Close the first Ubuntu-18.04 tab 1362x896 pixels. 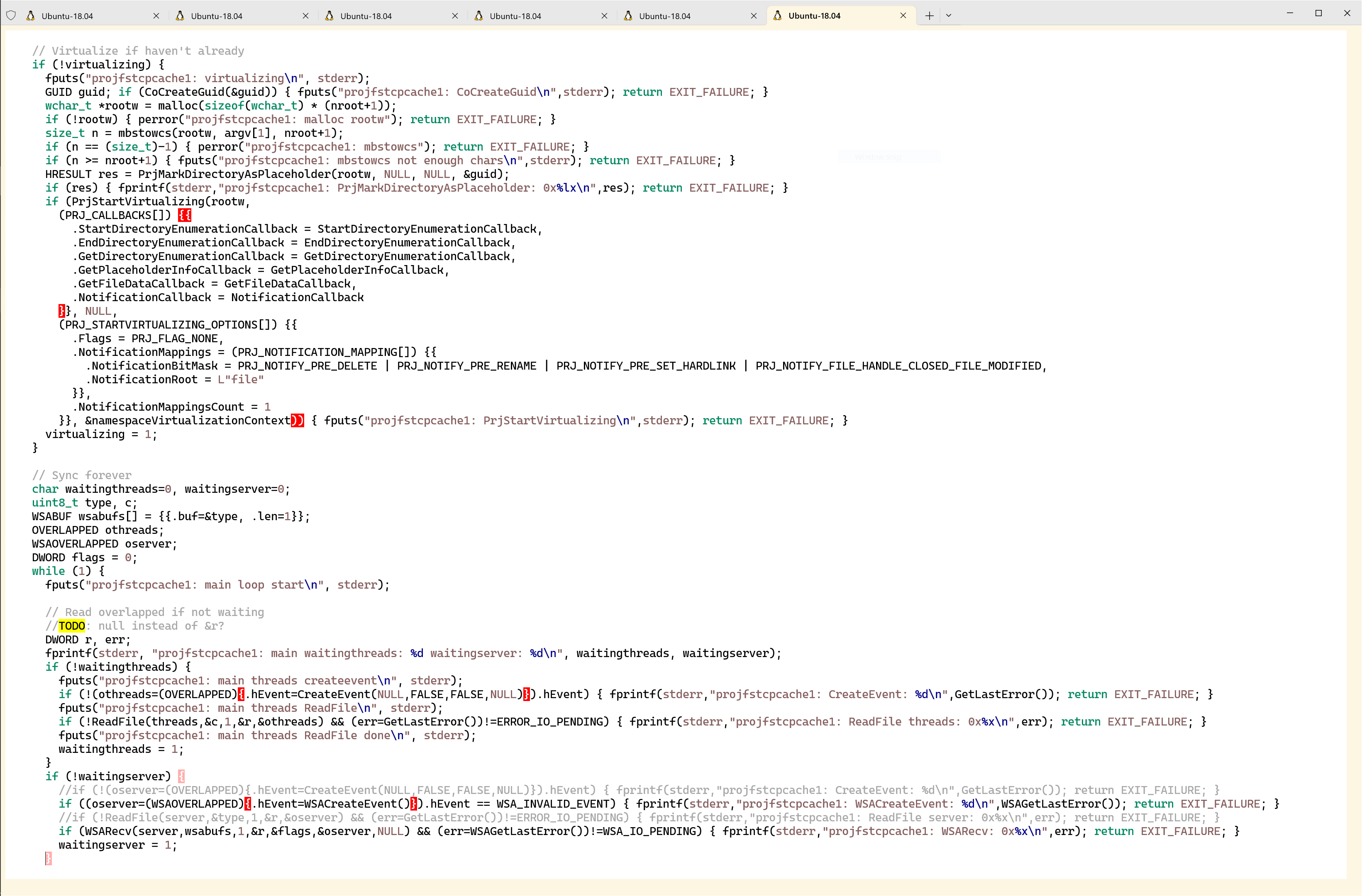[x=156, y=16]
